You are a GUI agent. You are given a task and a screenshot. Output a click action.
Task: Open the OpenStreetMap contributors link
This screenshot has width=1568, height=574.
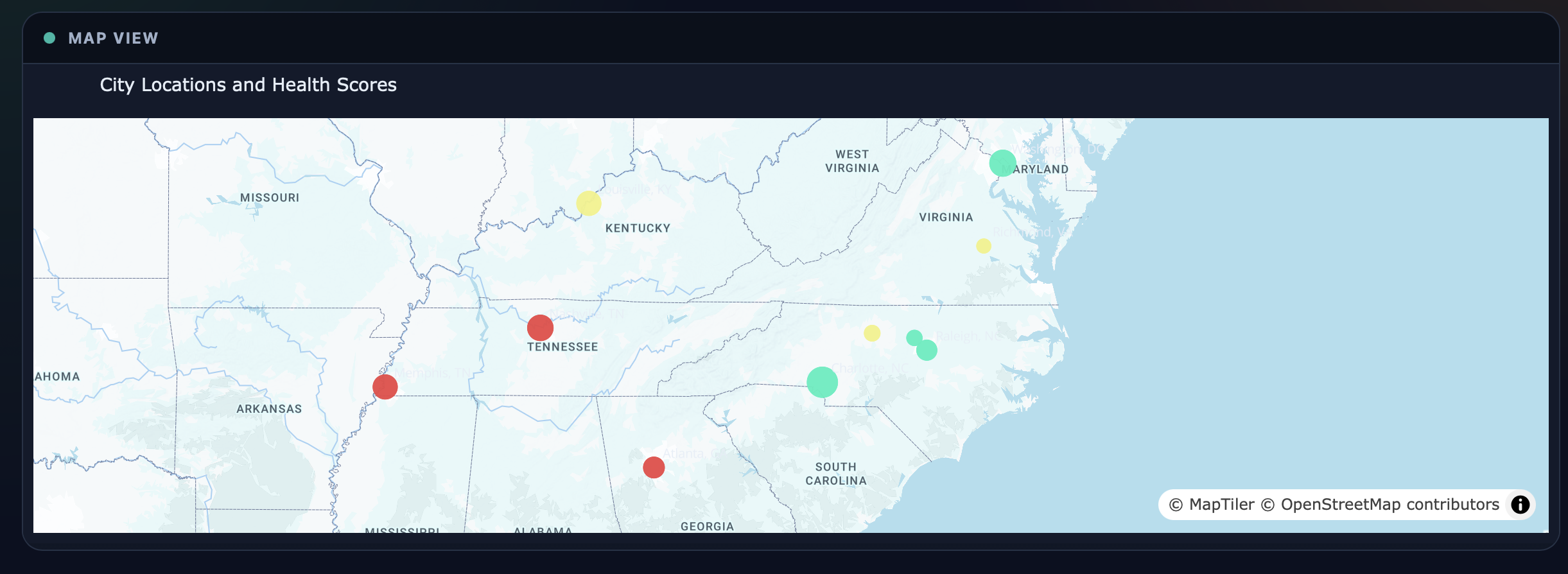[1380, 505]
